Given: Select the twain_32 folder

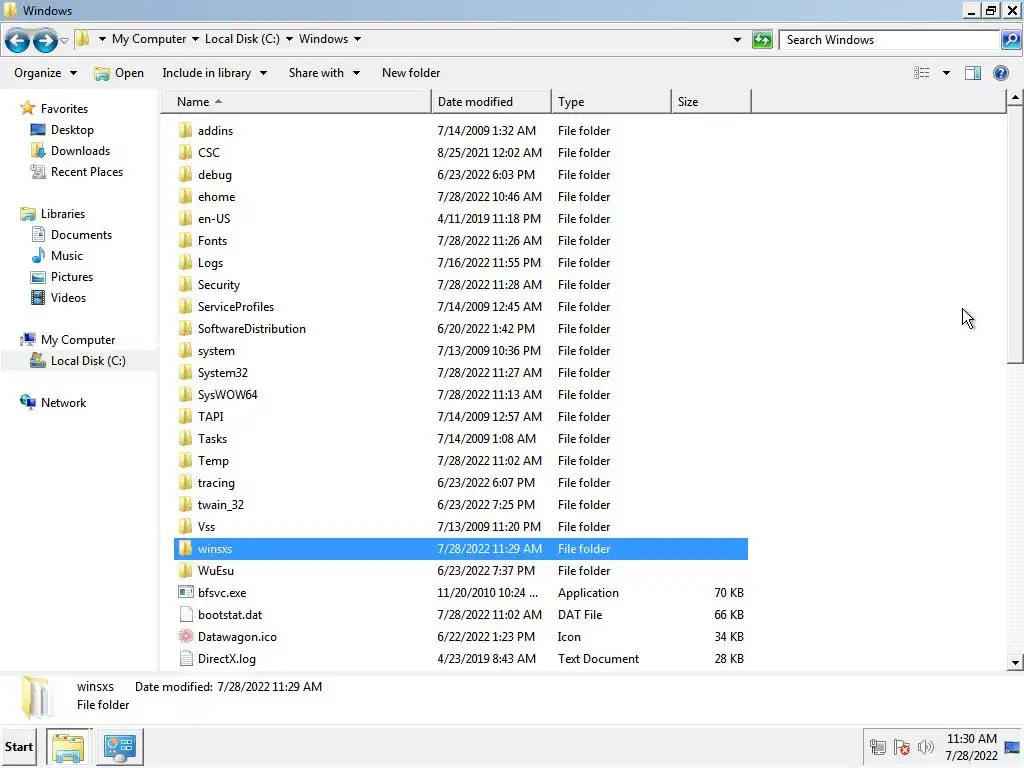Looking at the screenshot, I should click(x=221, y=505).
